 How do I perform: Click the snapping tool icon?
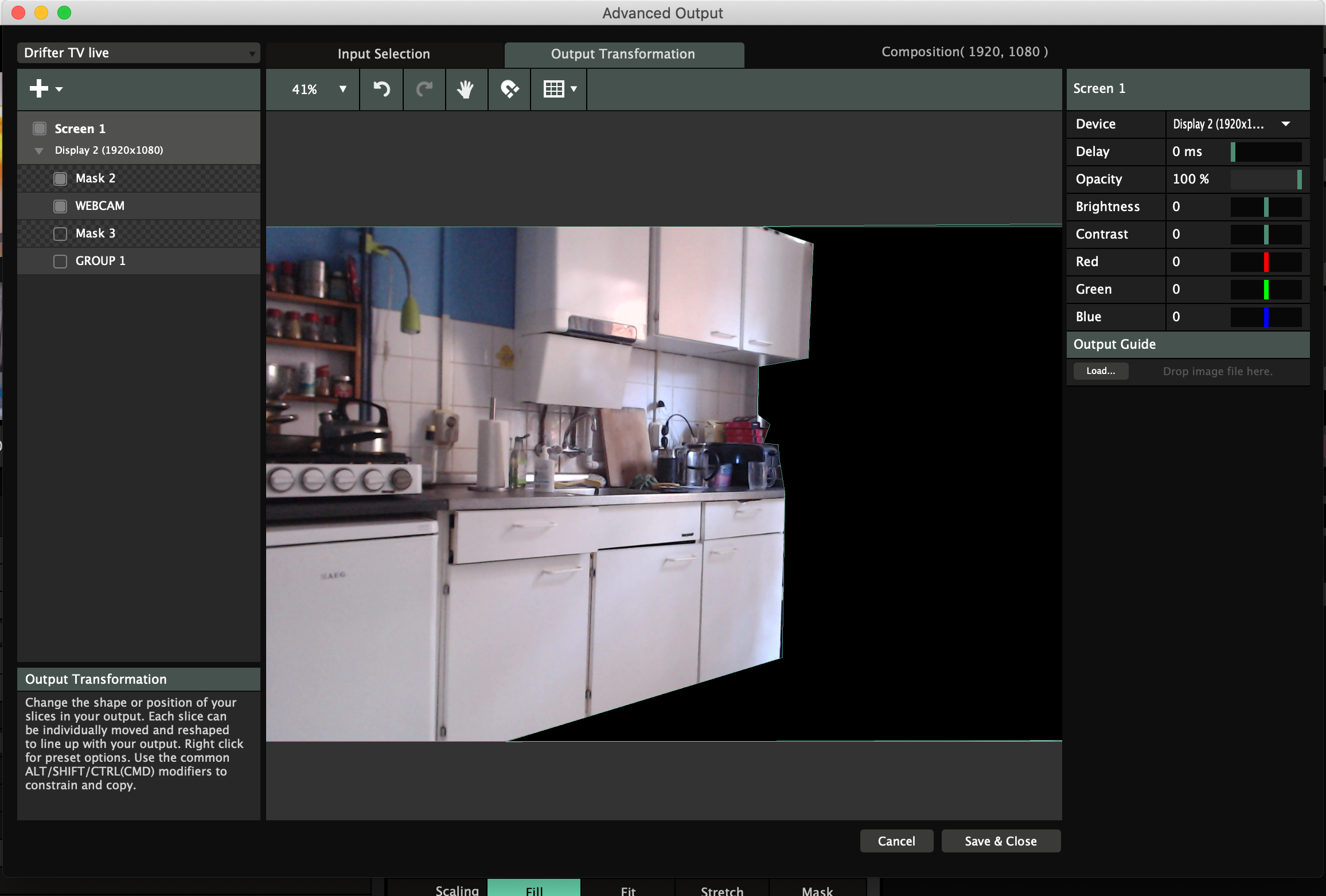509,89
